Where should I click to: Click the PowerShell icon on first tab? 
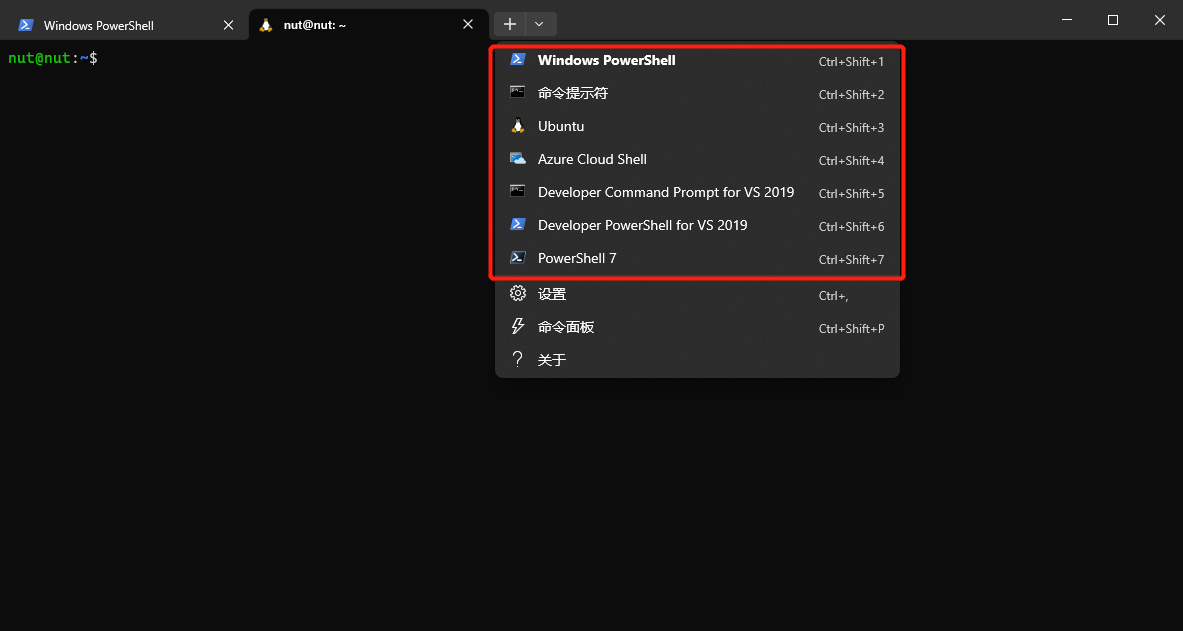(26, 25)
